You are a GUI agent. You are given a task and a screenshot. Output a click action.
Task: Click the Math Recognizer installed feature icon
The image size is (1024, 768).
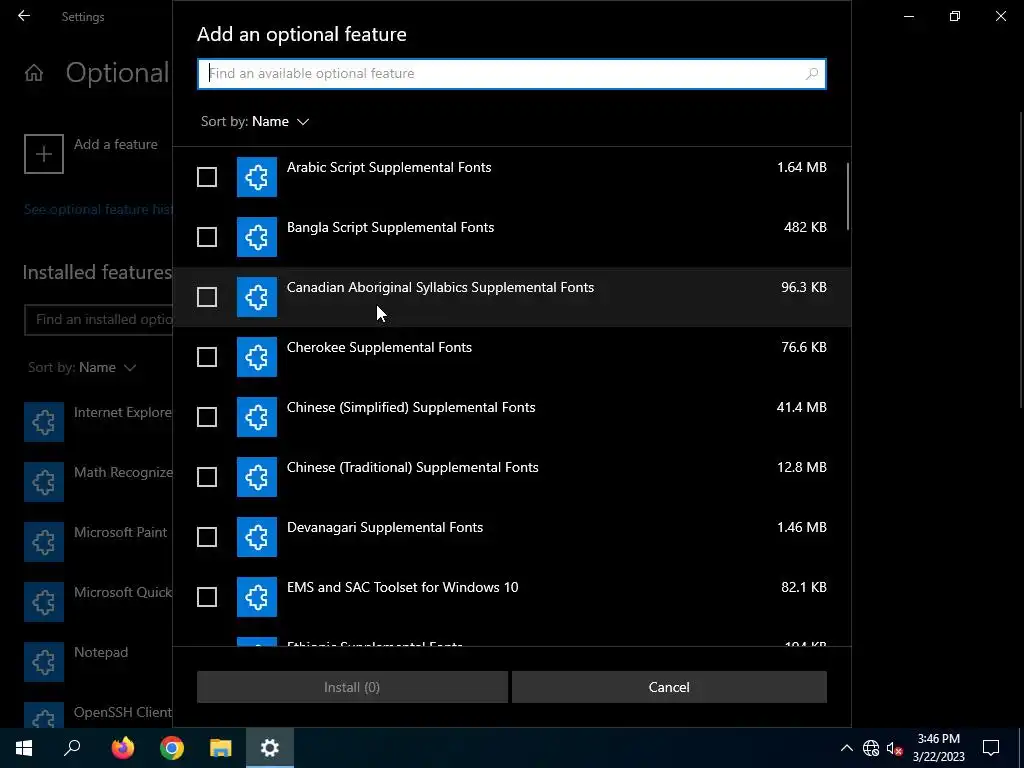(44, 482)
